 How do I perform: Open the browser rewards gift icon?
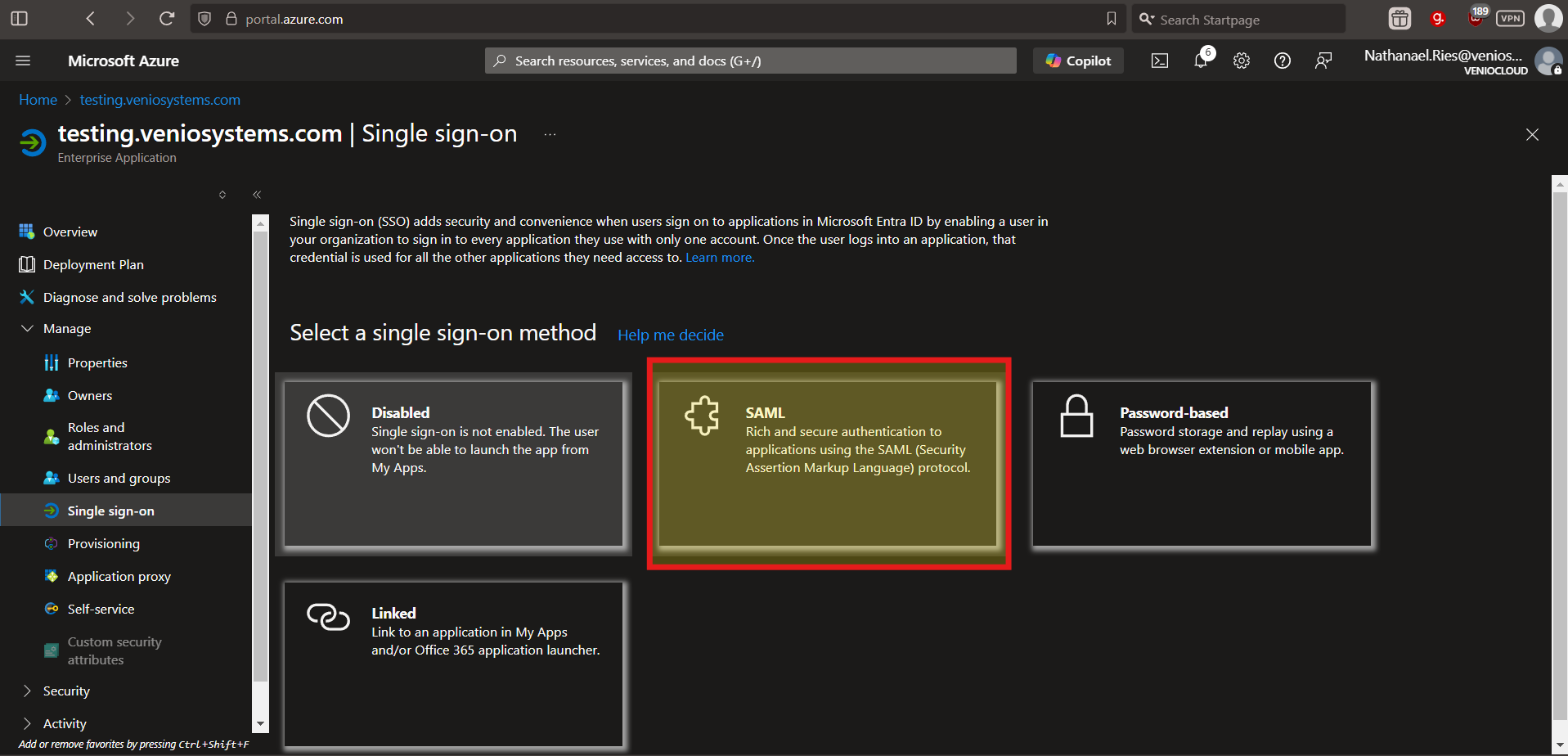(x=1400, y=19)
